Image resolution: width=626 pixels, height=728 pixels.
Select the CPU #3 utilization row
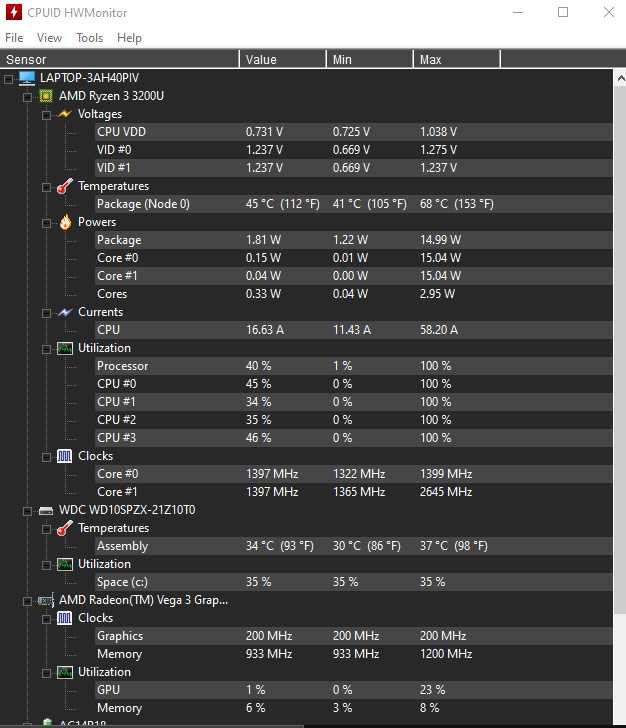click(354, 438)
